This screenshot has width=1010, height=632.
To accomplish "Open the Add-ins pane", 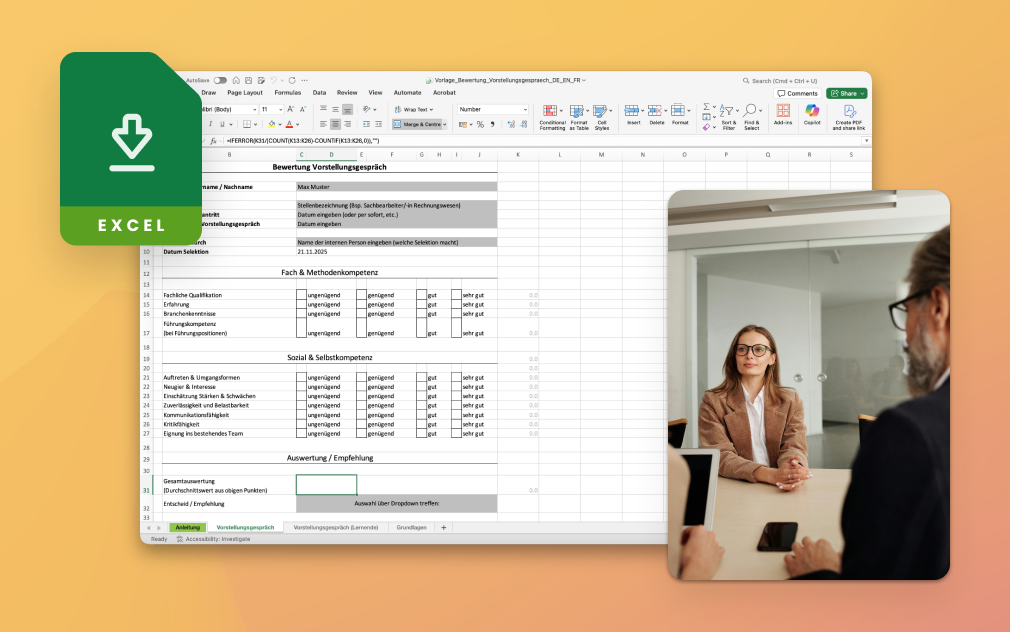I will pos(783,114).
